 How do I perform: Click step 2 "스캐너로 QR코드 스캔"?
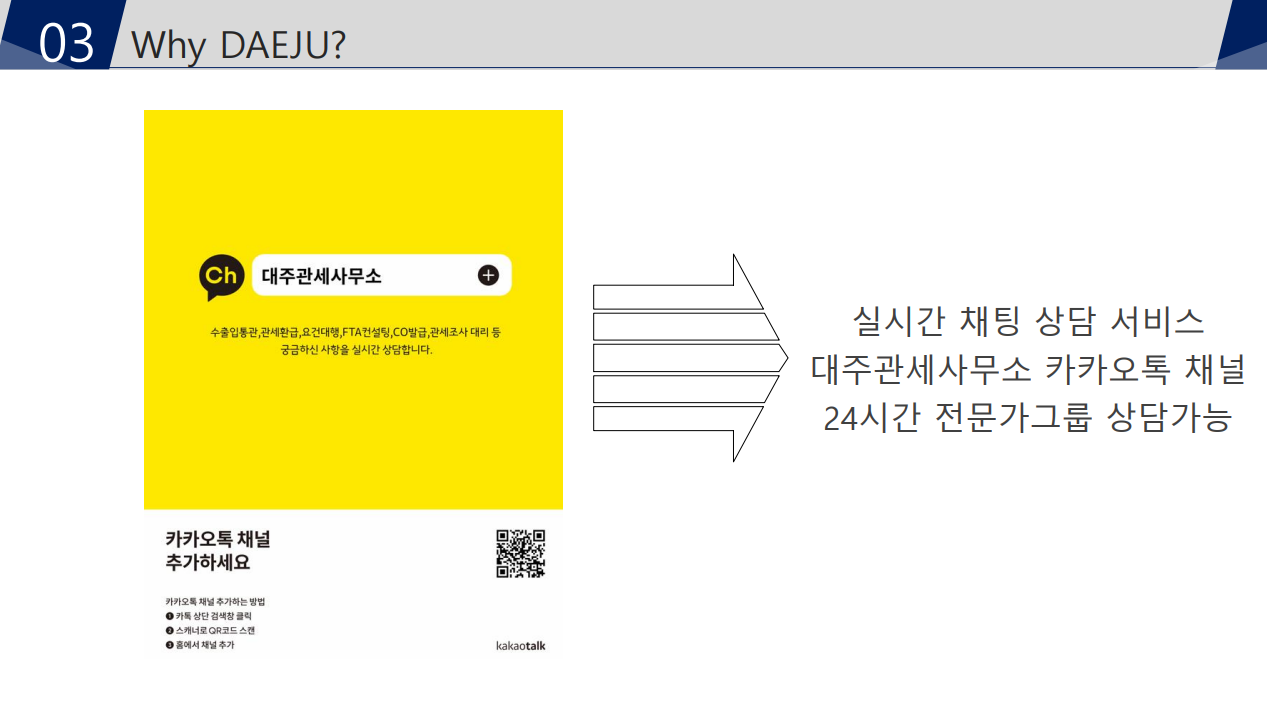tap(210, 631)
